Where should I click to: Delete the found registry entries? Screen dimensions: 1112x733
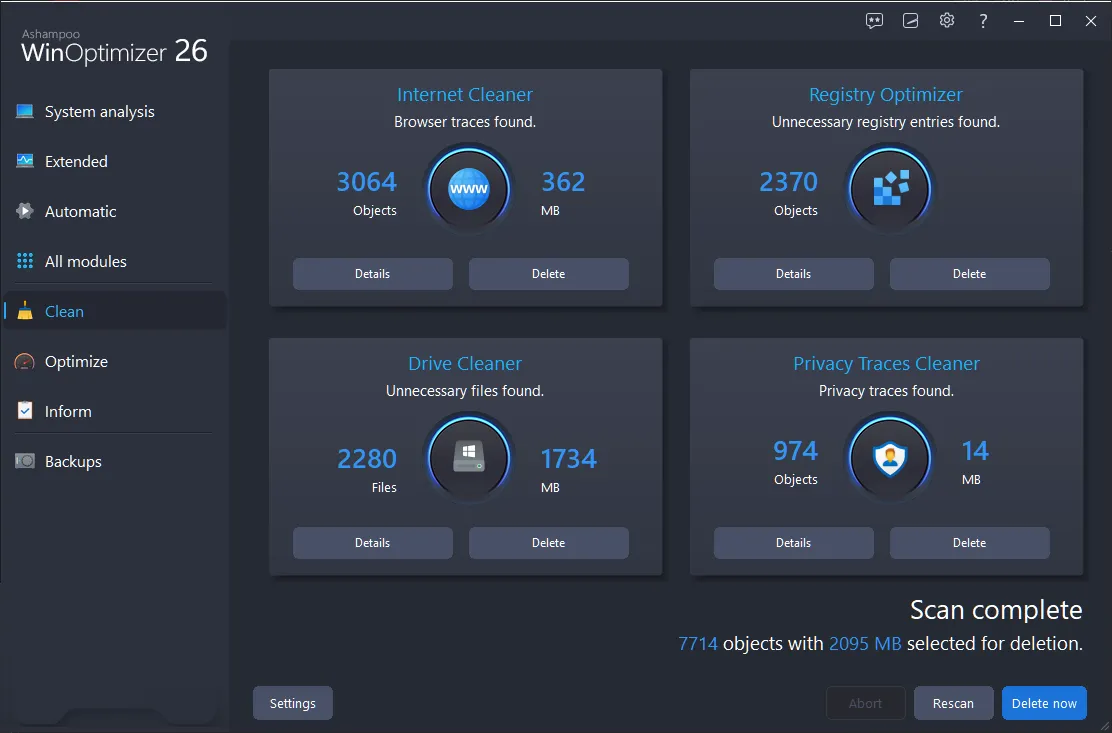pyautogui.click(x=968, y=273)
